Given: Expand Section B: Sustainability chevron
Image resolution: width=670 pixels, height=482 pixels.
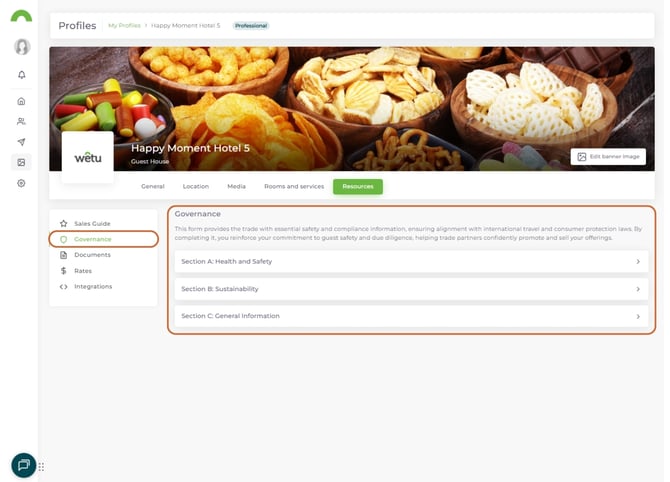Looking at the screenshot, I should (638, 289).
